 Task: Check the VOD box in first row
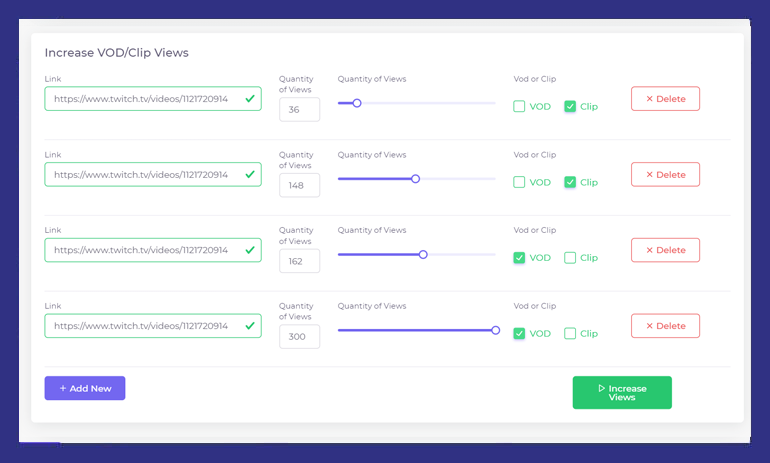pos(519,106)
